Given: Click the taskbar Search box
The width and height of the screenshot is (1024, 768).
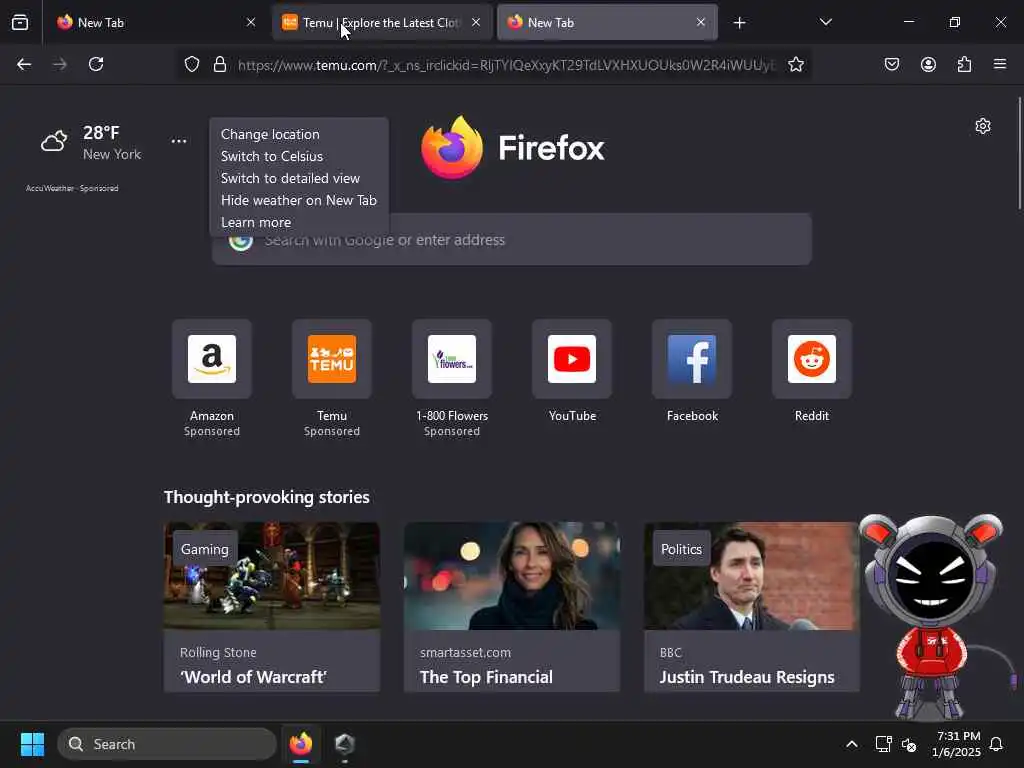Looking at the screenshot, I should [167, 744].
